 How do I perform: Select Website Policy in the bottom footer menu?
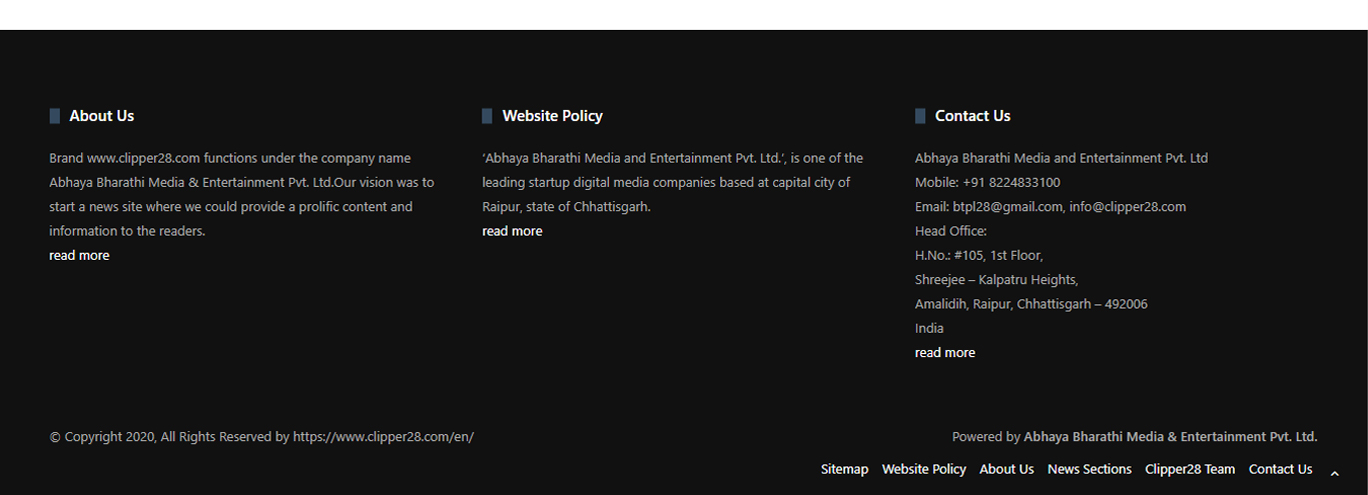click(923, 469)
